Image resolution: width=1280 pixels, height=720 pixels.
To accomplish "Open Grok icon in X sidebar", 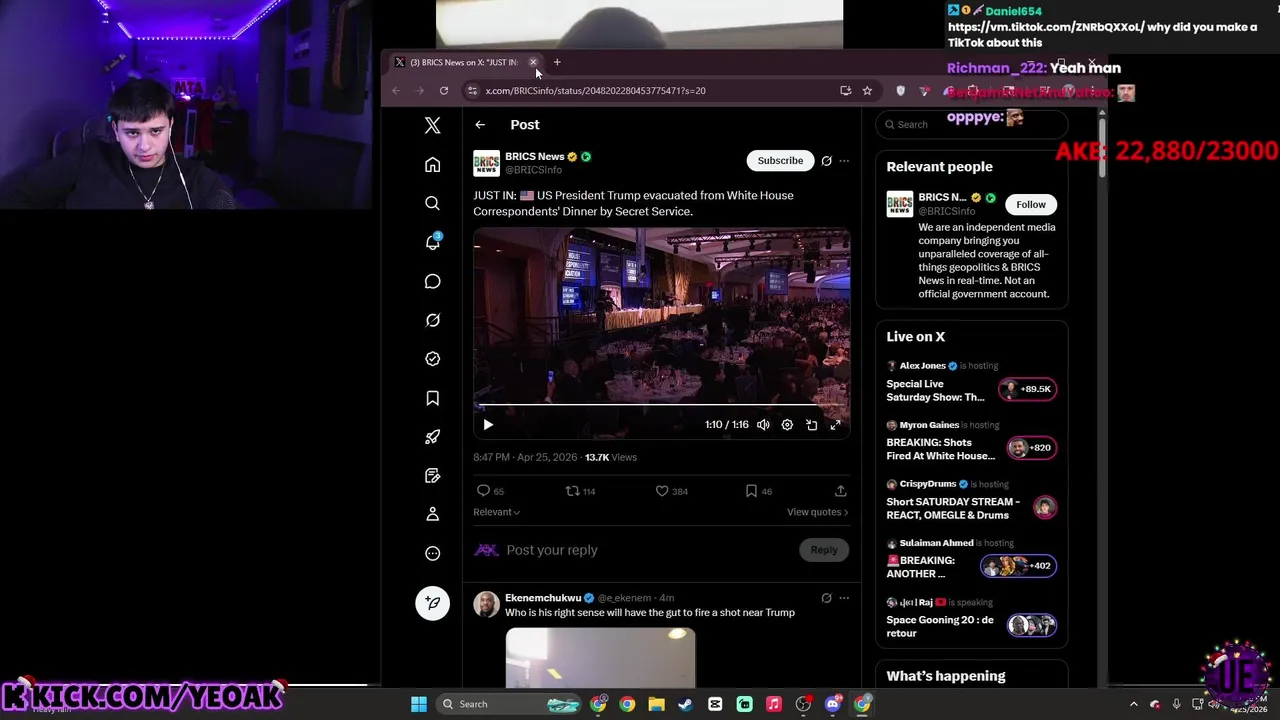I will (432, 320).
